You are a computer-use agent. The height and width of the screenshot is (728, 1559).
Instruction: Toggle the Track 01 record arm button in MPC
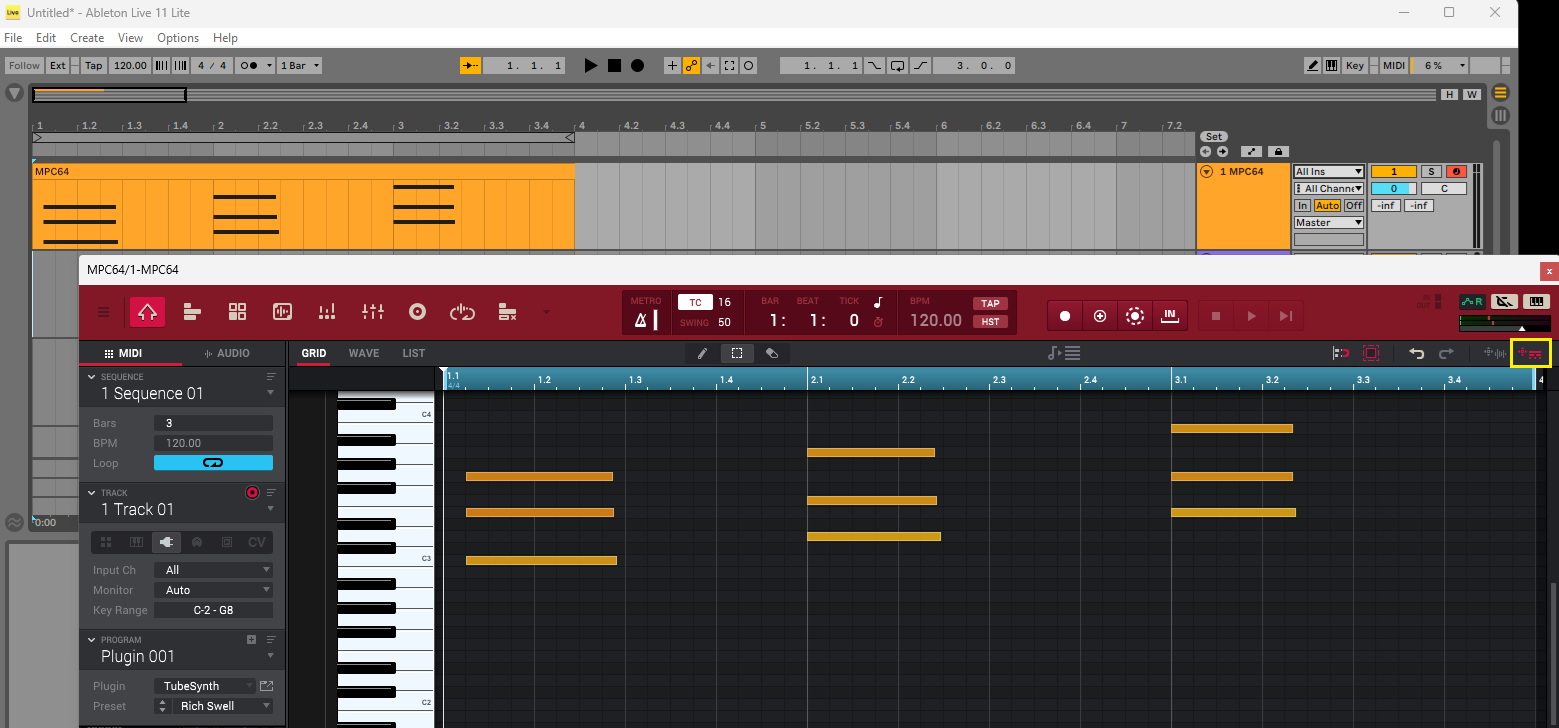(x=252, y=493)
